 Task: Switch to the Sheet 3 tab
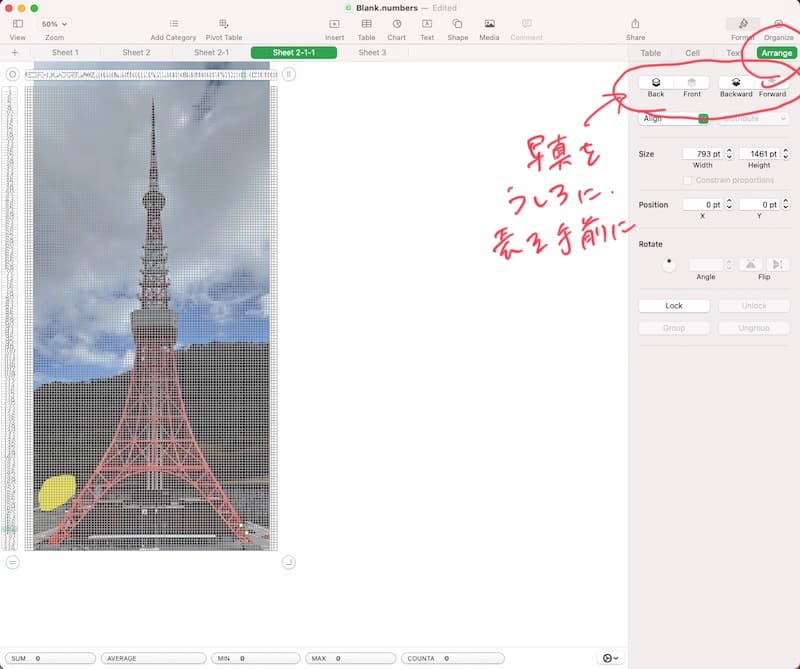[x=370, y=52]
